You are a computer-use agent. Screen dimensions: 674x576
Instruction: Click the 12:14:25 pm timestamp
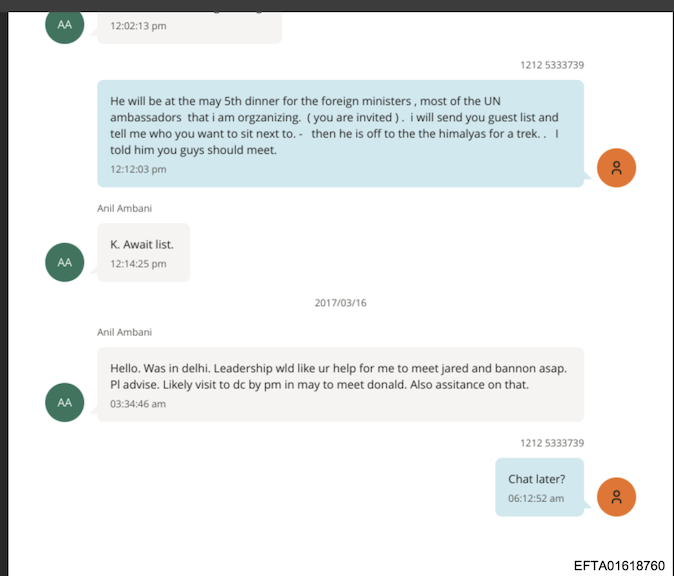coord(138,264)
